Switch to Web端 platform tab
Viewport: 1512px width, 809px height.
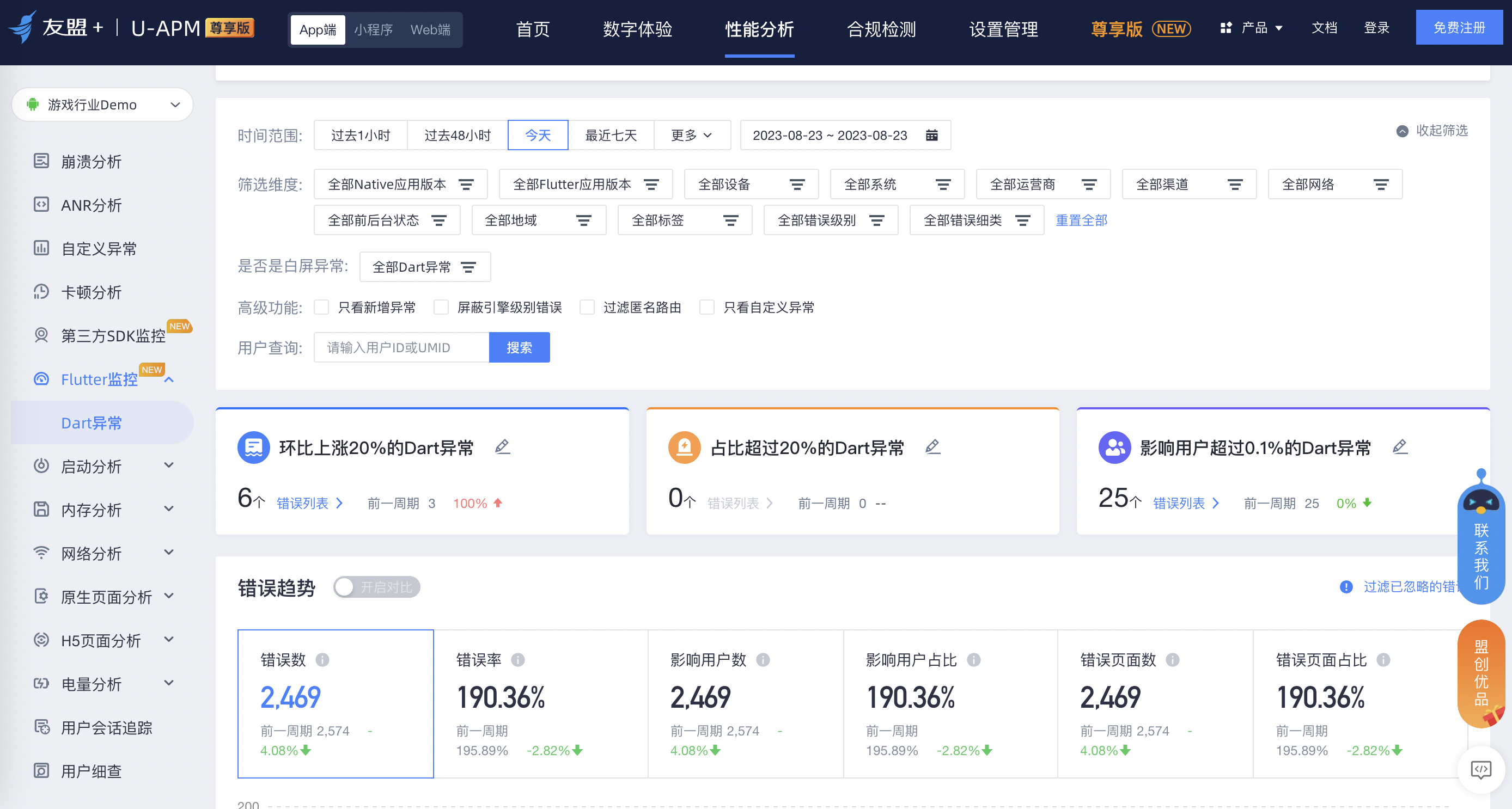pyautogui.click(x=430, y=29)
